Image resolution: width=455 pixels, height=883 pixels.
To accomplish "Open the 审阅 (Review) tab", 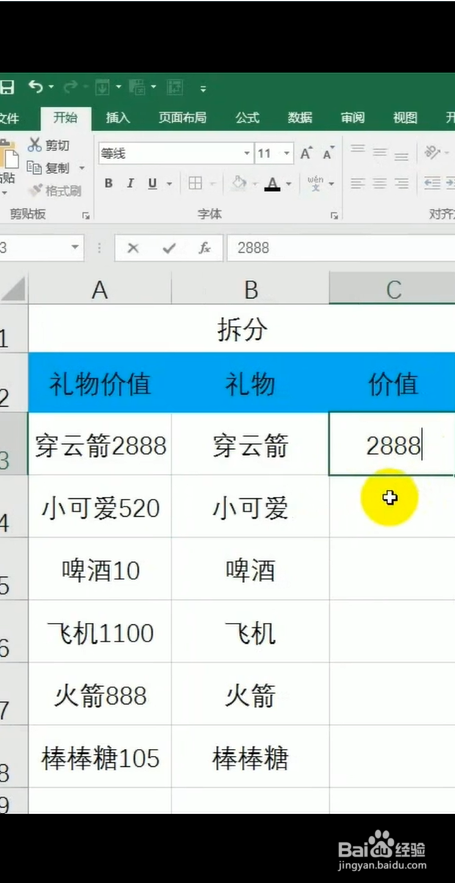I will point(353,118).
